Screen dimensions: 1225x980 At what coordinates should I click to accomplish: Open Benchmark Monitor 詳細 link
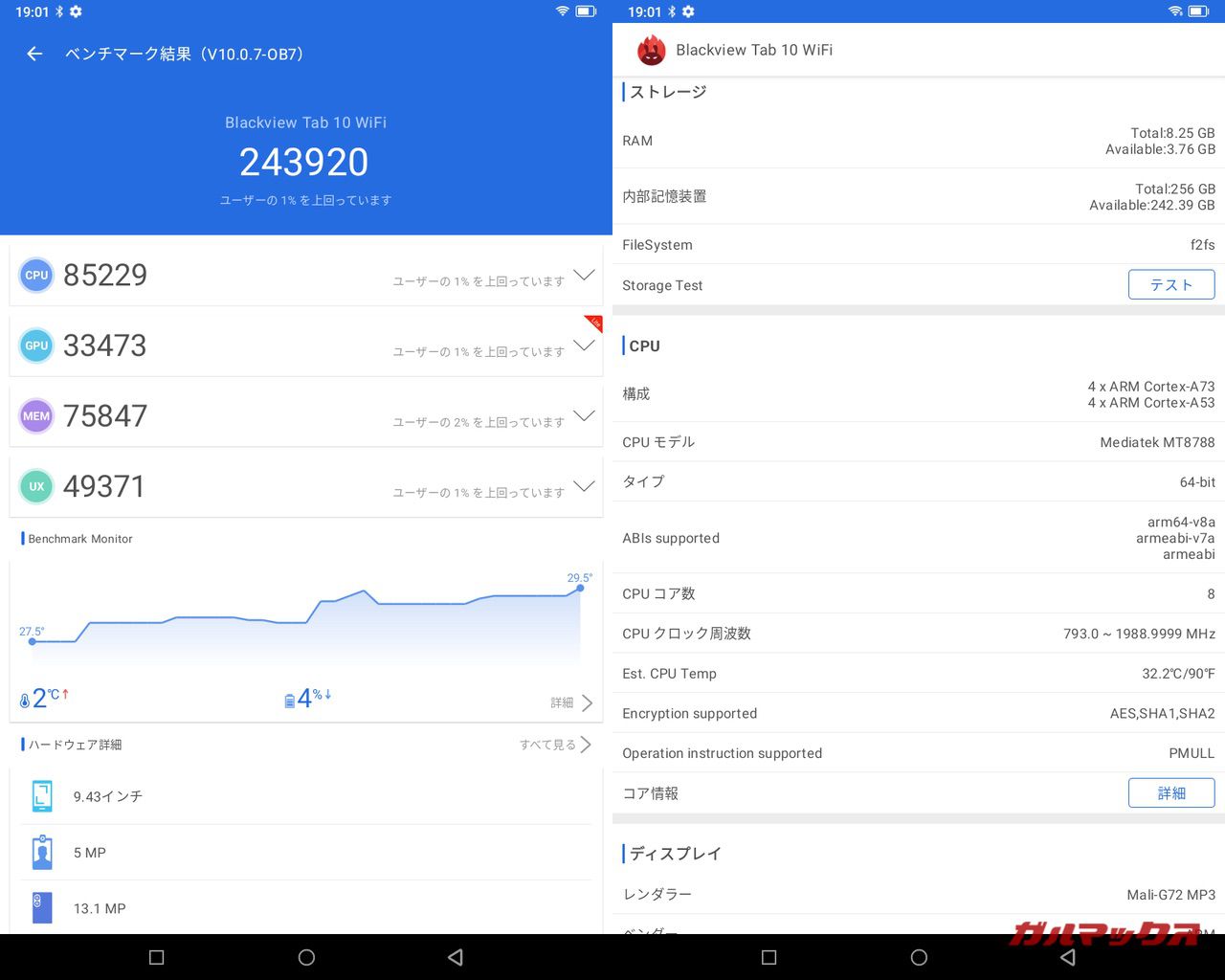click(x=571, y=702)
